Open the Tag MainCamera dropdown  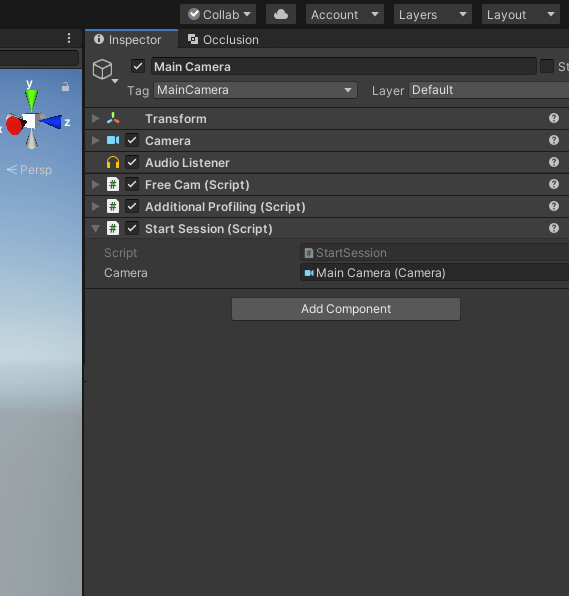tap(255, 90)
